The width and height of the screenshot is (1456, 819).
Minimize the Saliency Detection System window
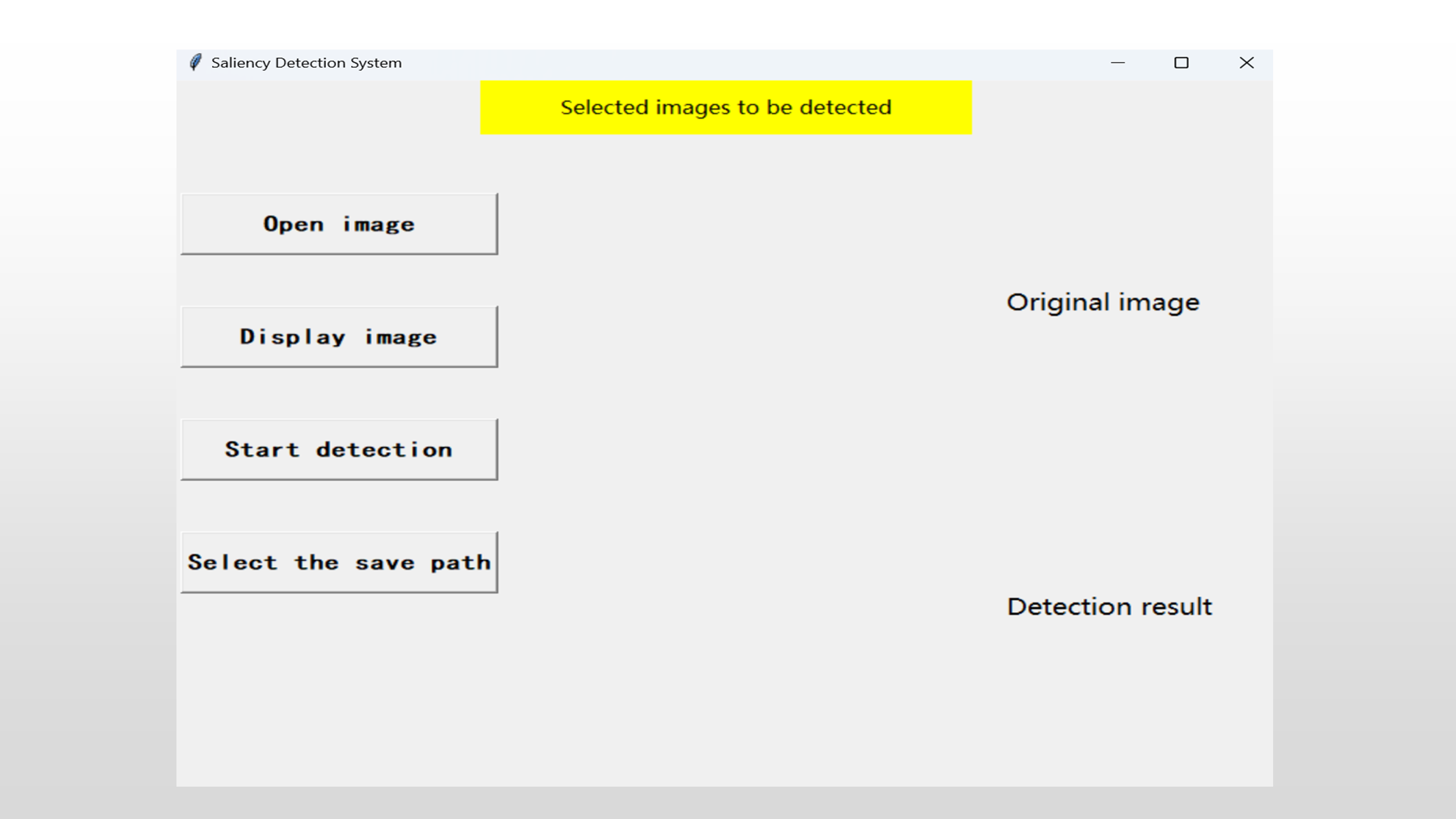tap(1117, 63)
